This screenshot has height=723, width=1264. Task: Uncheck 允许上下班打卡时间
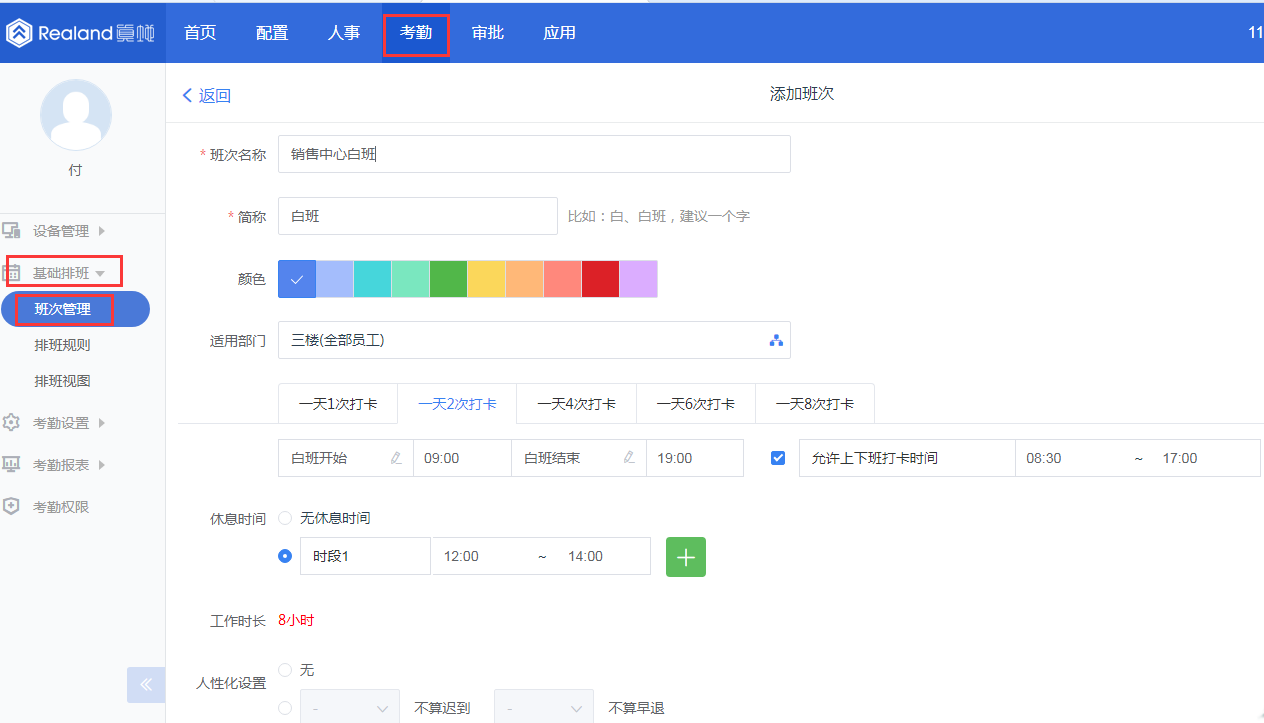point(777,457)
